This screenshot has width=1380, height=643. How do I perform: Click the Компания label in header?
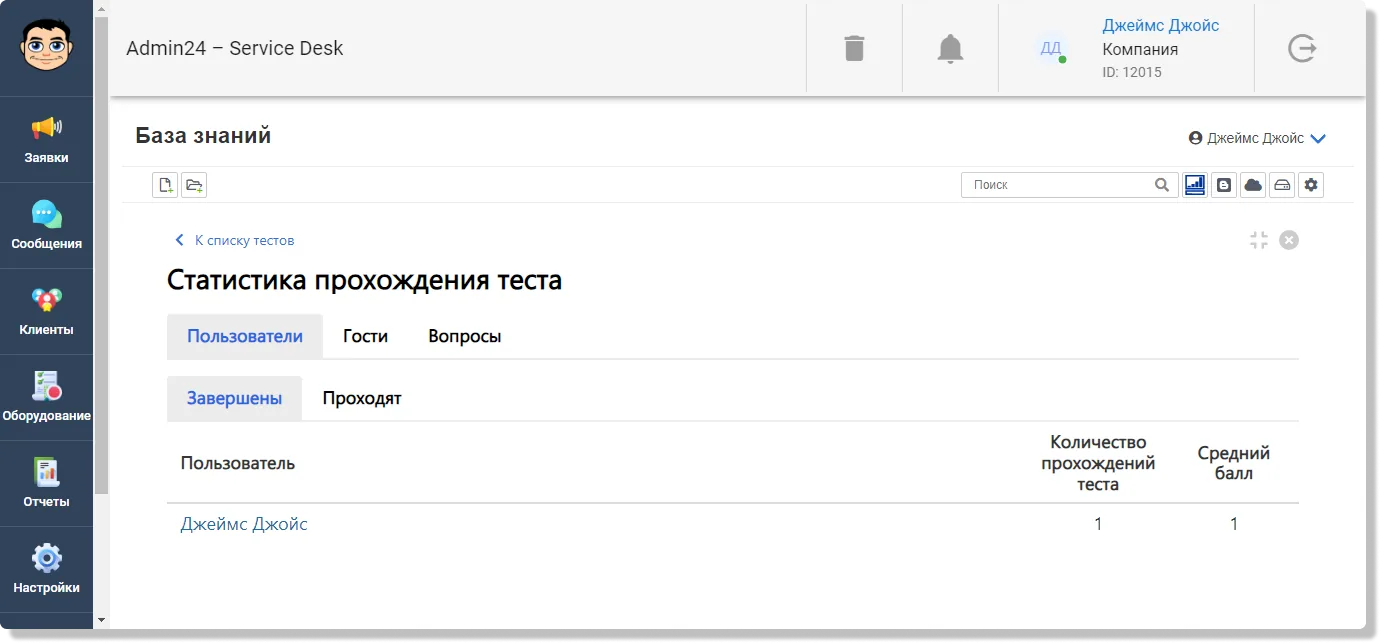(1140, 49)
